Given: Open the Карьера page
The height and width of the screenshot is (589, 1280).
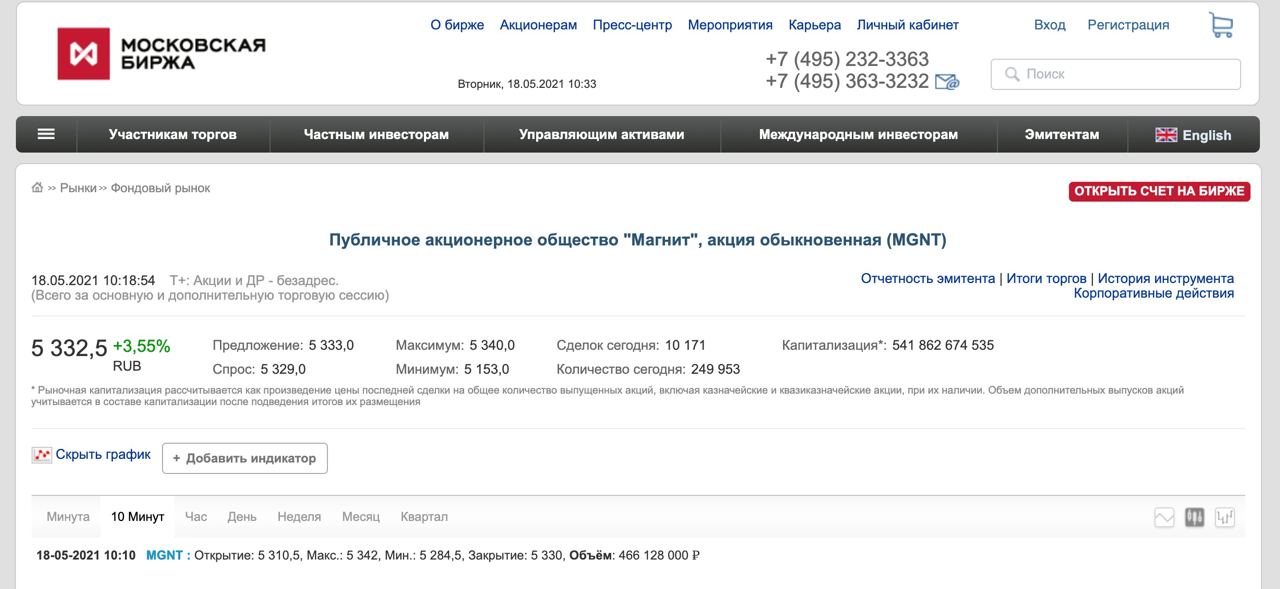Looking at the screenshot, I should 815,25.
